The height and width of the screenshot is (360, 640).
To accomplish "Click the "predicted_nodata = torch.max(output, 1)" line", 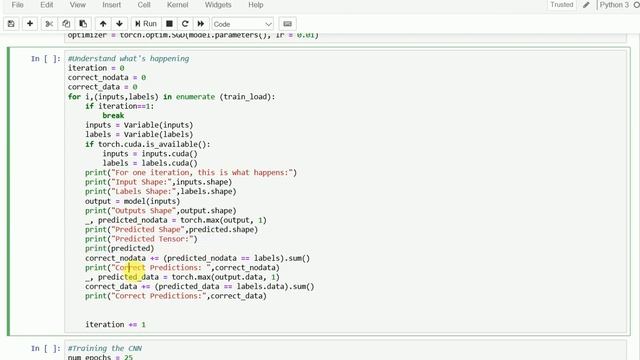I will pos(176,220).
